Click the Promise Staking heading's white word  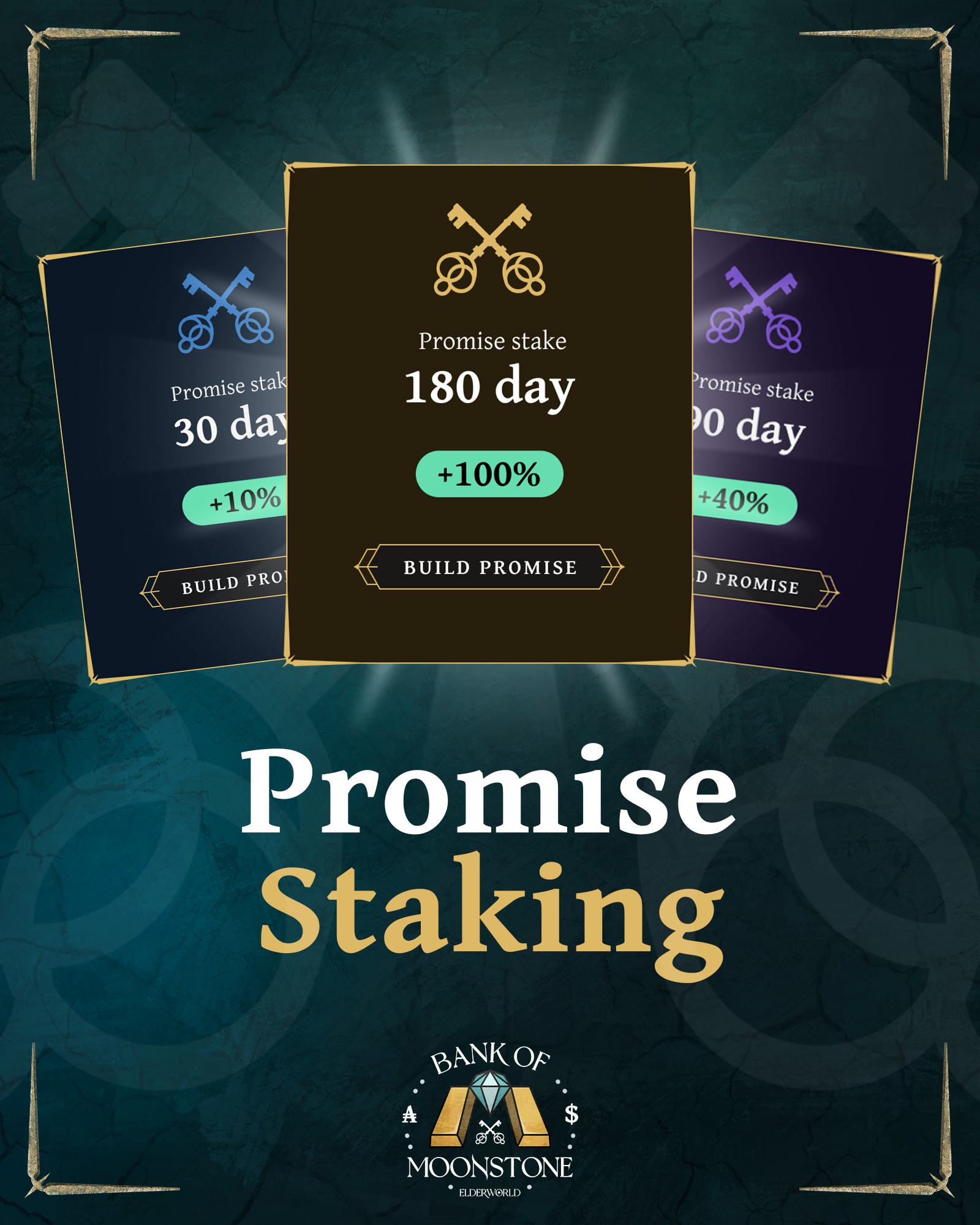tap(489, 790)
